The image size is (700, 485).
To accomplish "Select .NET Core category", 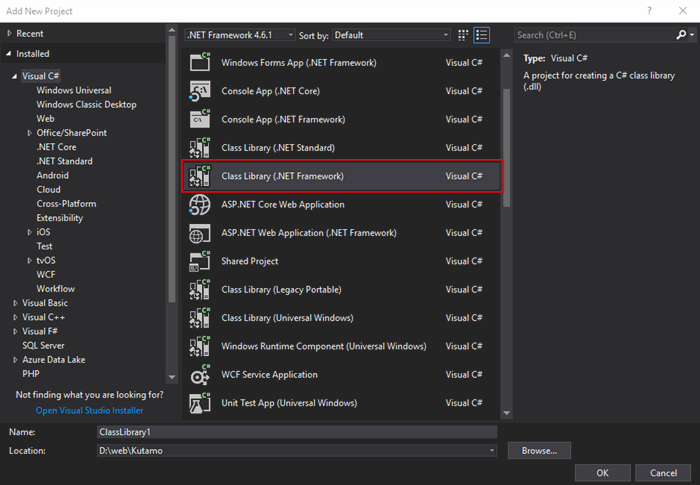I will [x=56, y=147].
